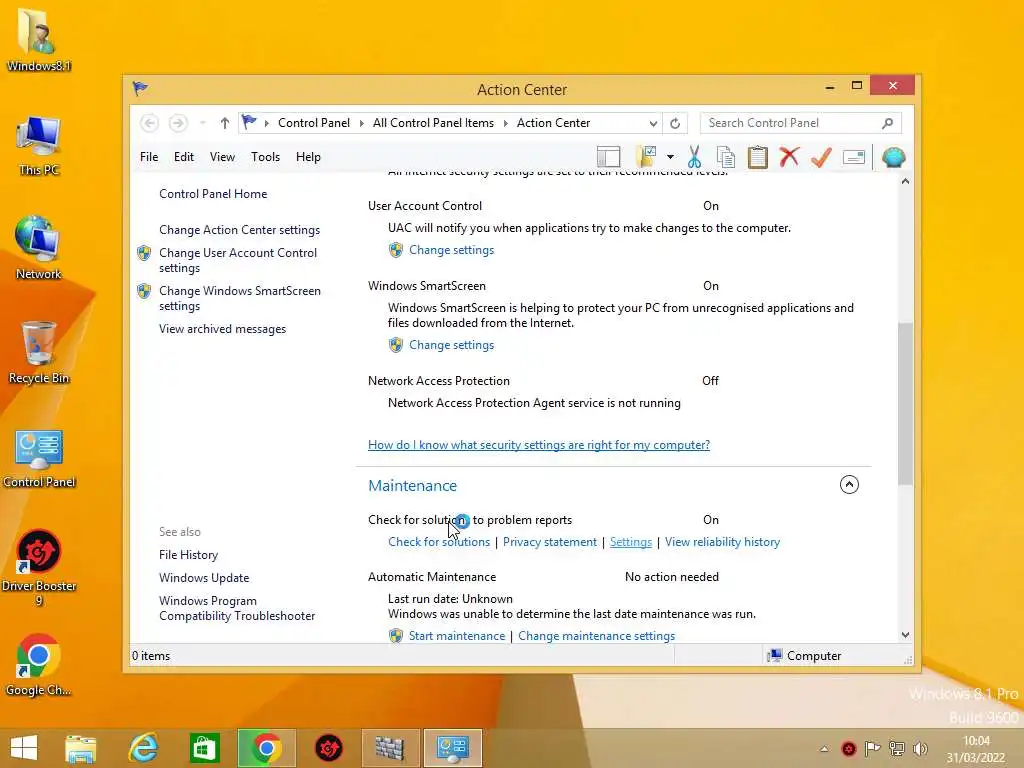The height and width of the screenshot is (768, 1024).
Task: Open View reliability history
Action: (x=722, y=542)
